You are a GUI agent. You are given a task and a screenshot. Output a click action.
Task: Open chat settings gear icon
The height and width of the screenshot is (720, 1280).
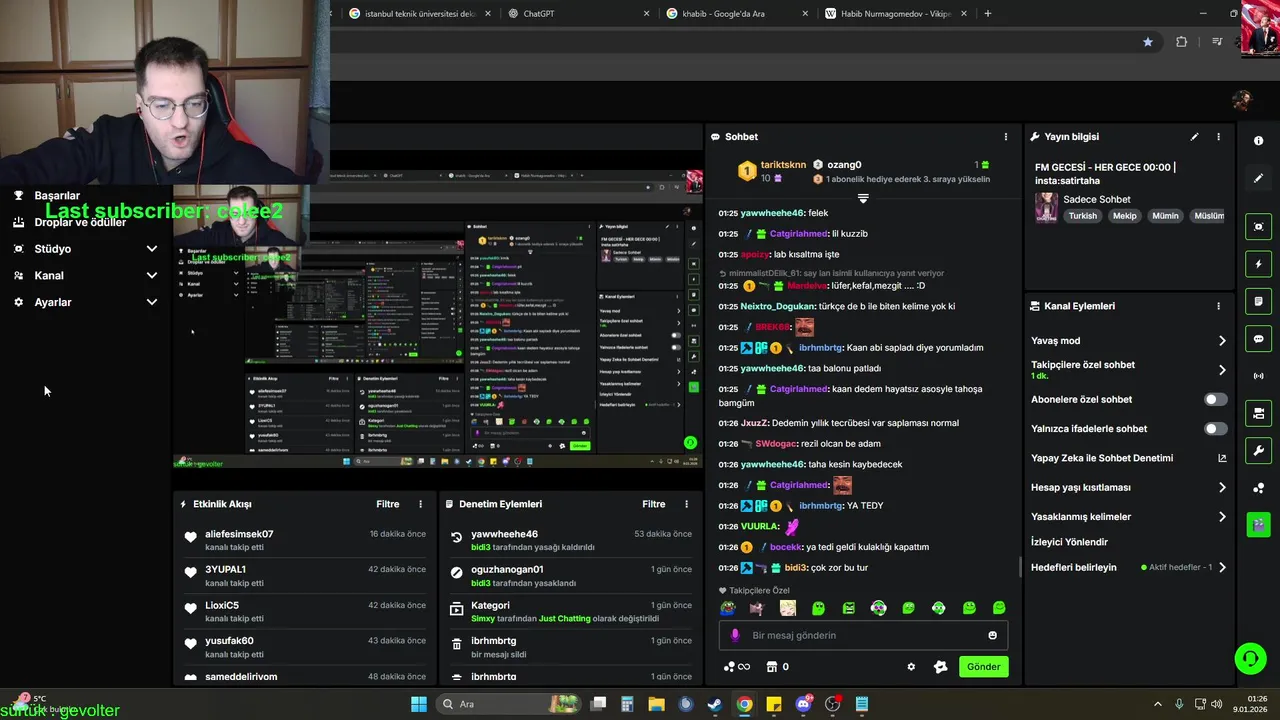tap(911, 667)
